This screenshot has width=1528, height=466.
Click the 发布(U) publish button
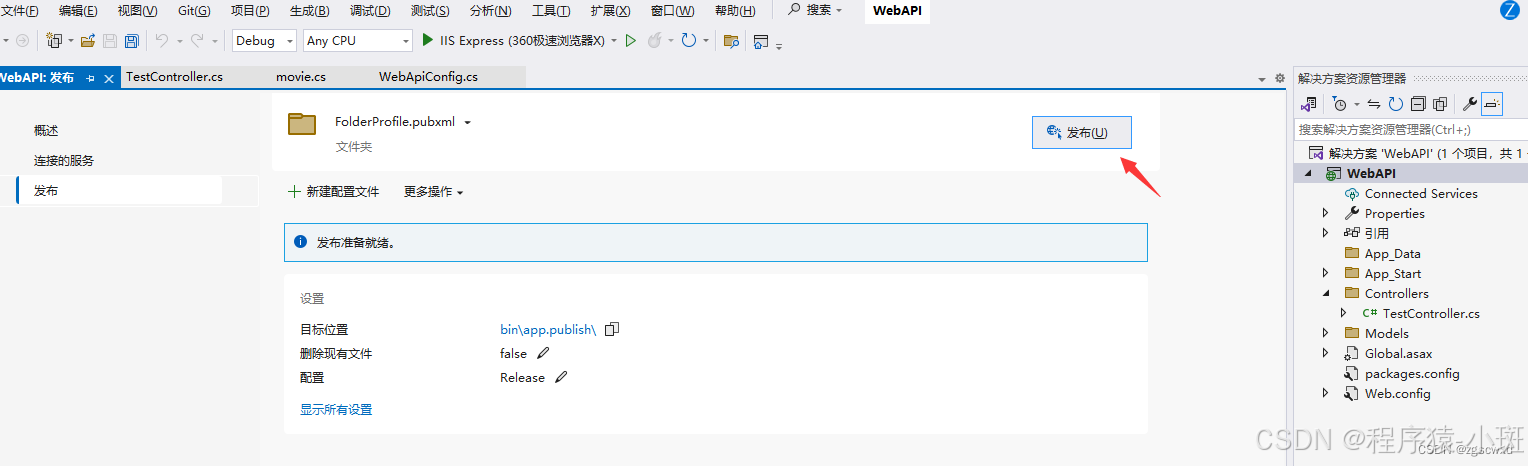pos(1082,132)
